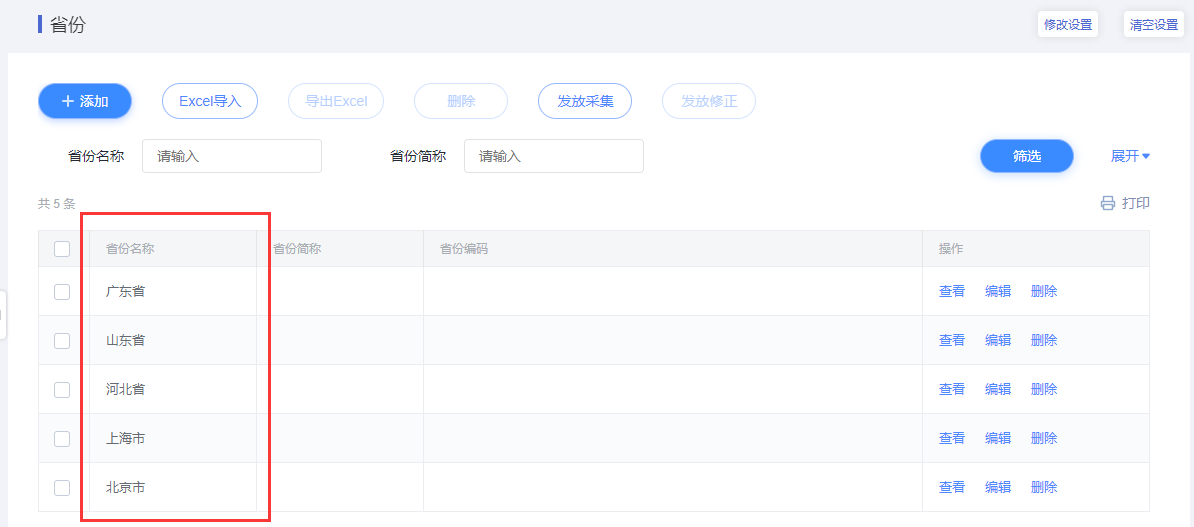Screen dimensions: 1194x527
Task: Click 清空设置 in the top bar
Action: (x=1154, y=25)
